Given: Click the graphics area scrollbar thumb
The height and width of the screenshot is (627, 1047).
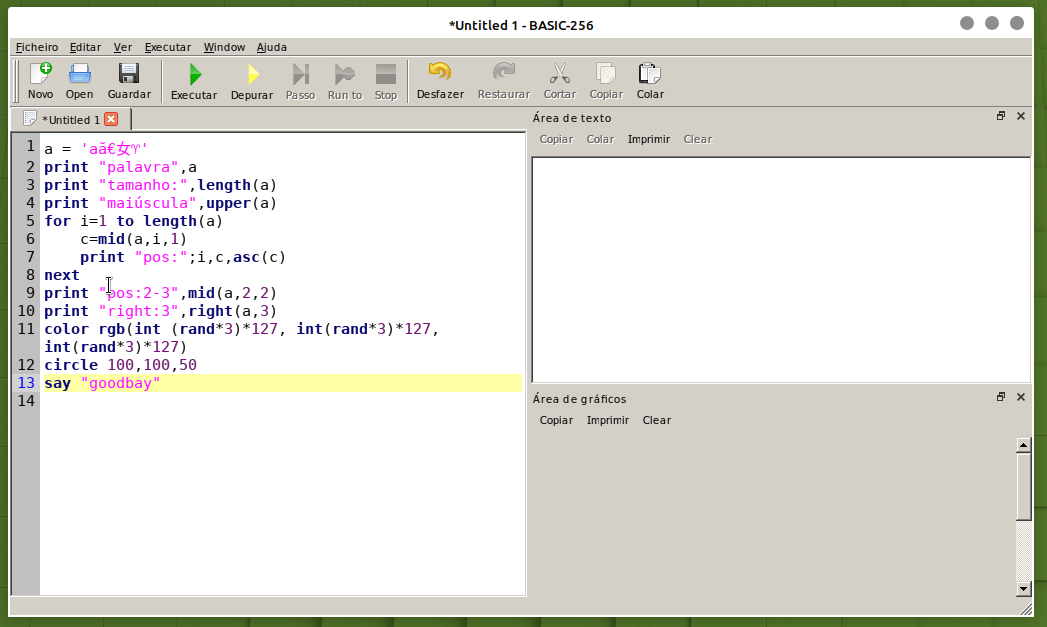Looking at the screenshot, I should pos(1024,486).
